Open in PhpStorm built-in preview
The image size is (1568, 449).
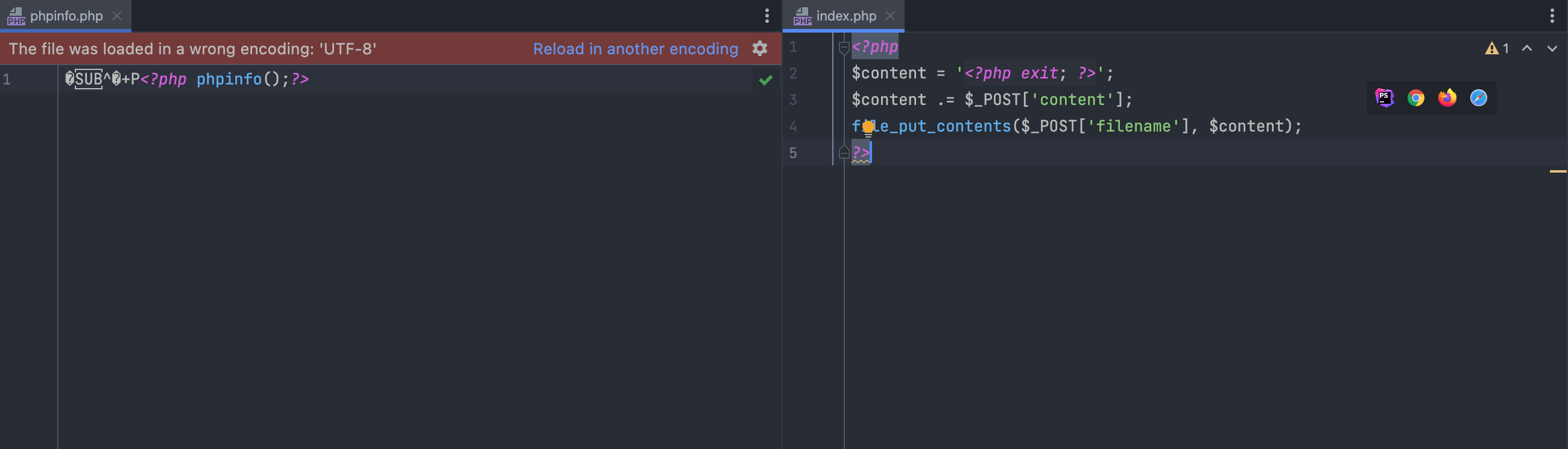1384,98
